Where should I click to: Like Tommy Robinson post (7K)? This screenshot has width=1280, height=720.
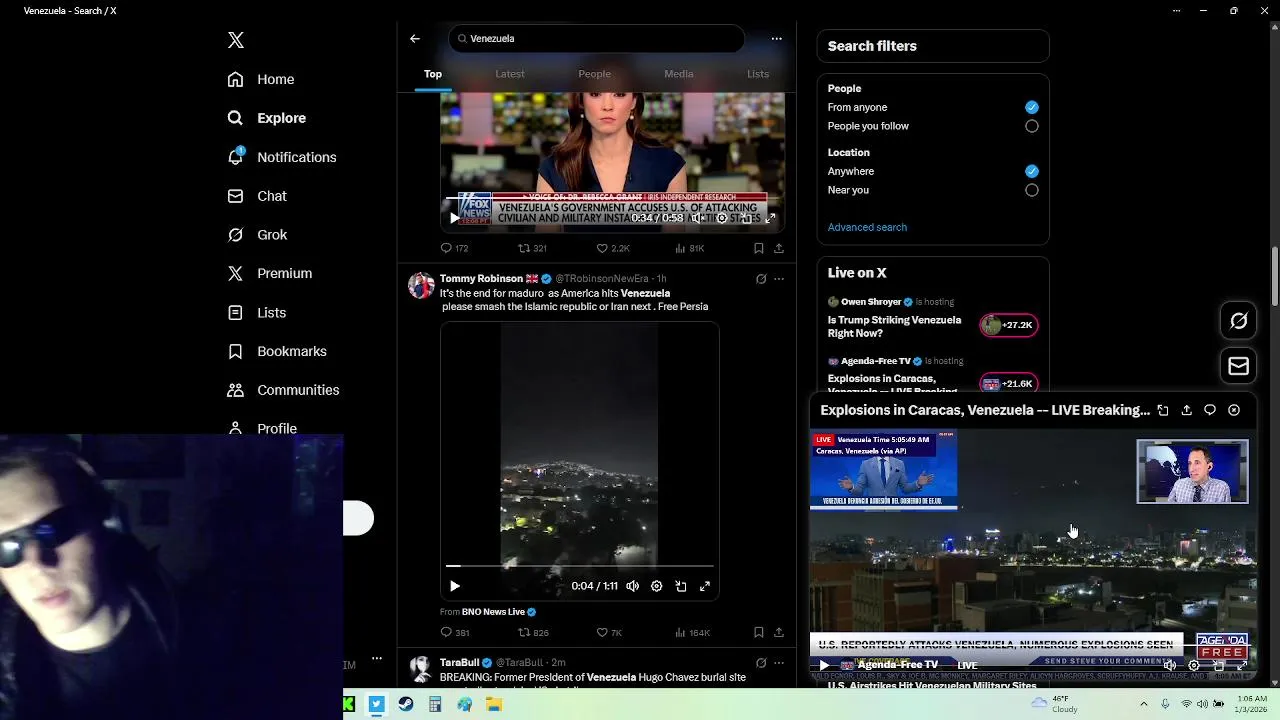pos(609,632)
